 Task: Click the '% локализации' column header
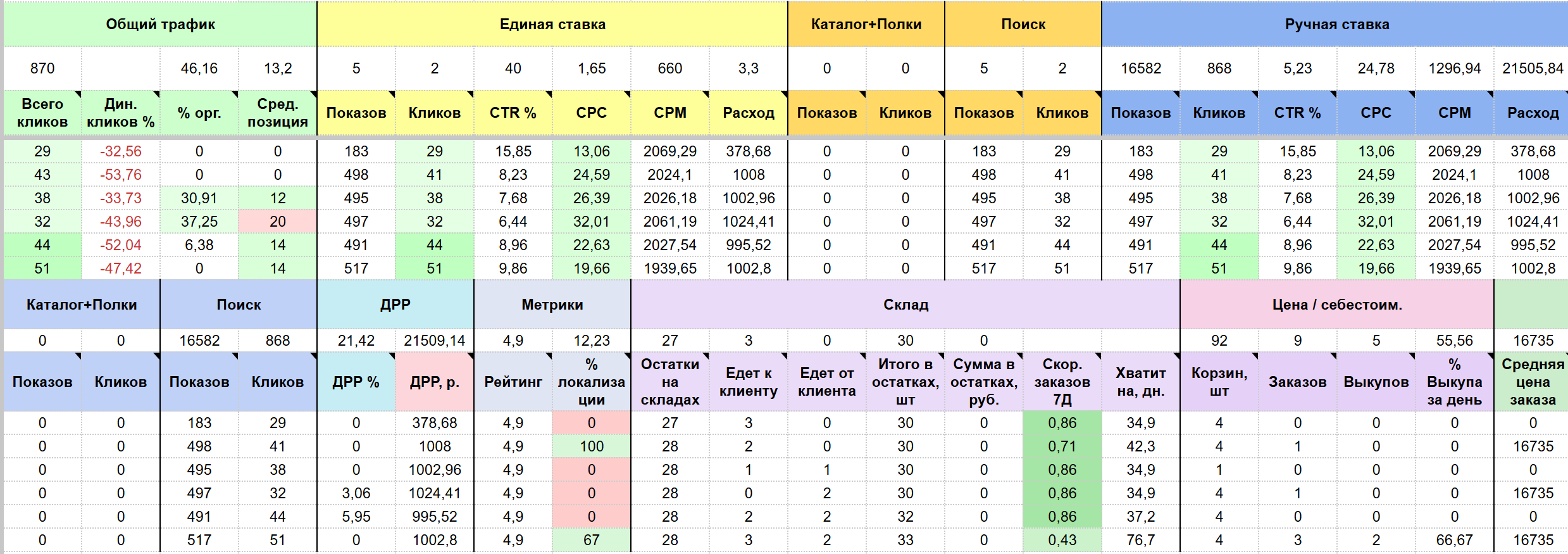[x=592, y=382]
